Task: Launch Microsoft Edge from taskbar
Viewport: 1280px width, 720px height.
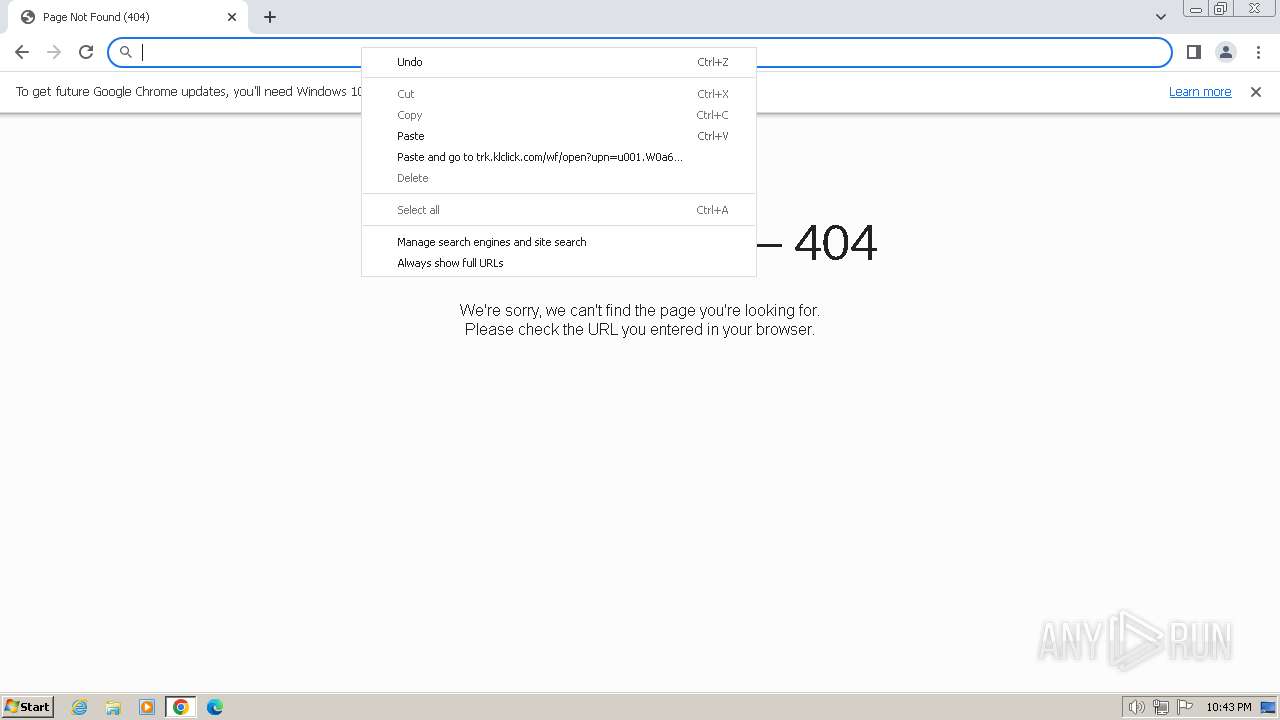Action: click(x=215, y=707)
